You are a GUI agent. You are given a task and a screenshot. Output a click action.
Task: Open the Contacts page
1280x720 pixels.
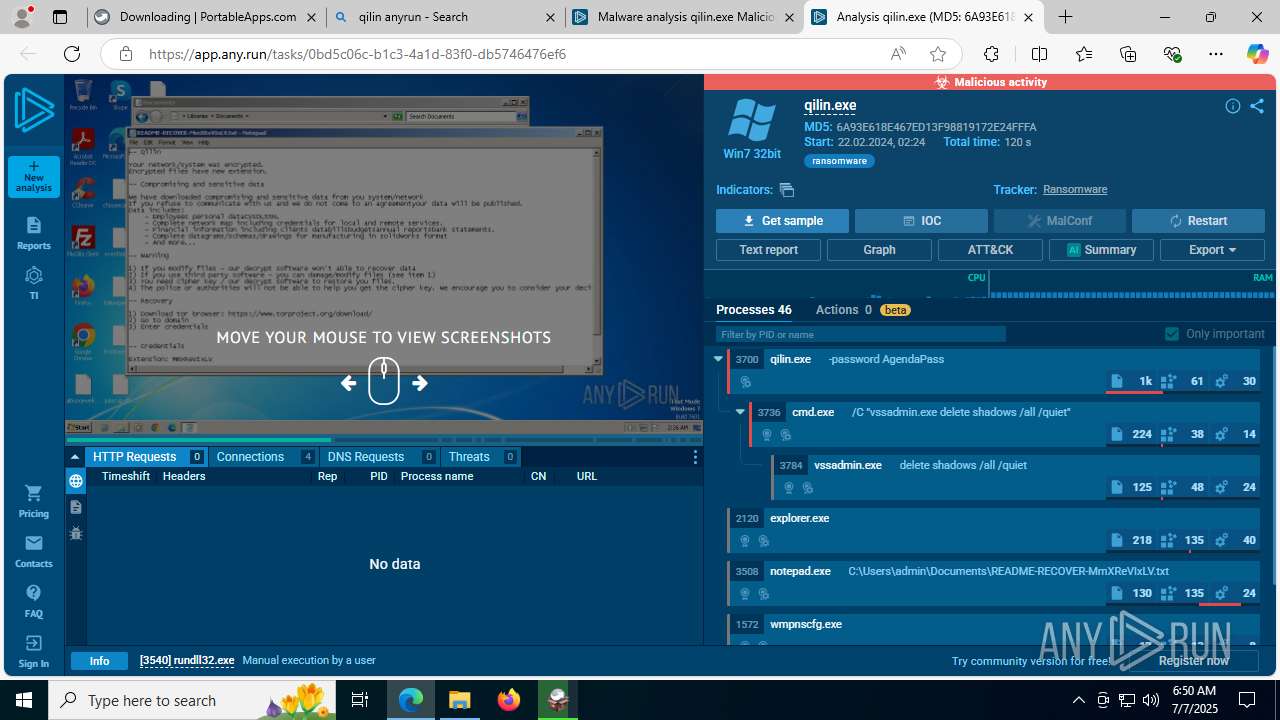click(34, 551)
